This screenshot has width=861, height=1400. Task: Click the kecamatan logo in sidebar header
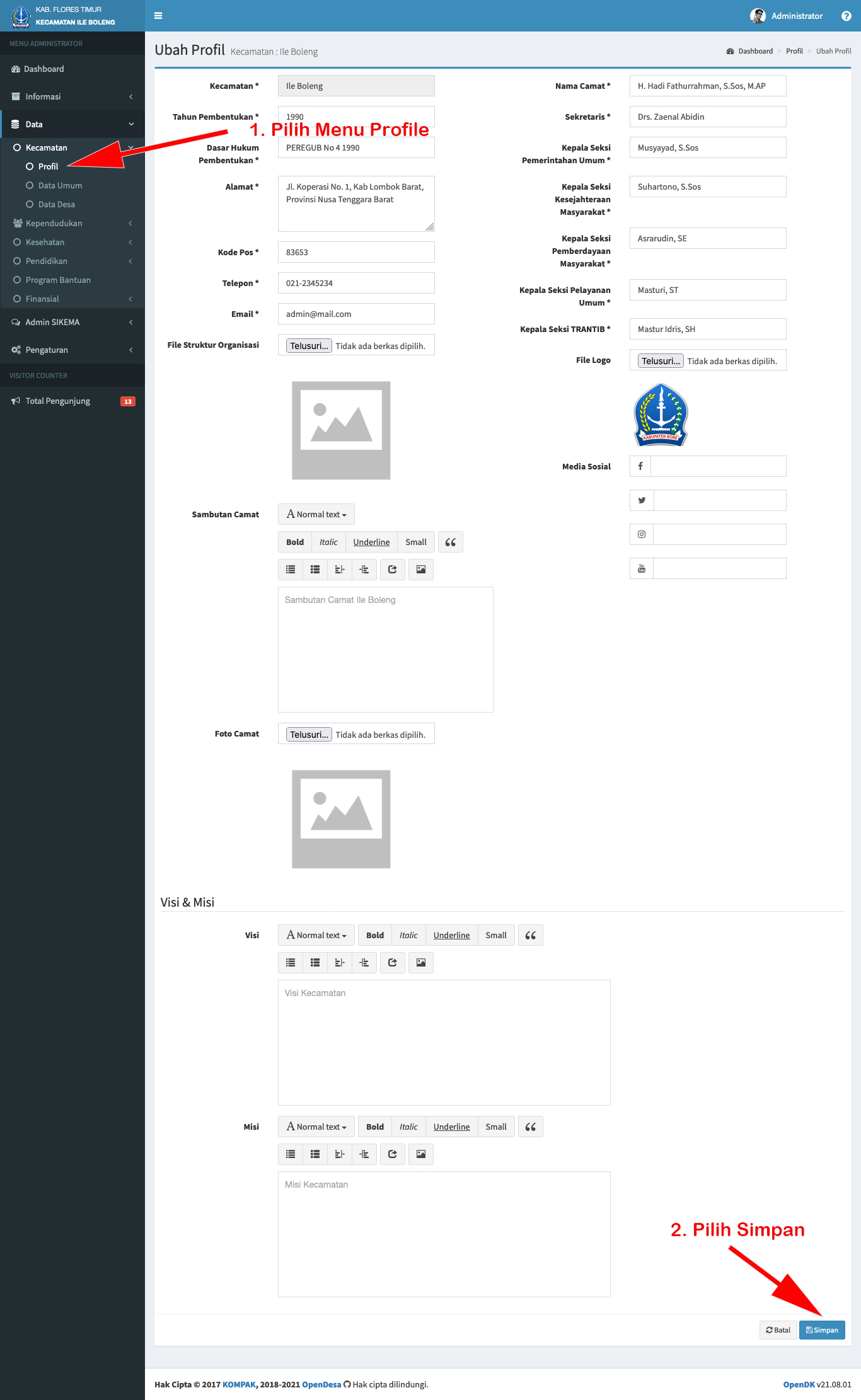click(21, 16)
